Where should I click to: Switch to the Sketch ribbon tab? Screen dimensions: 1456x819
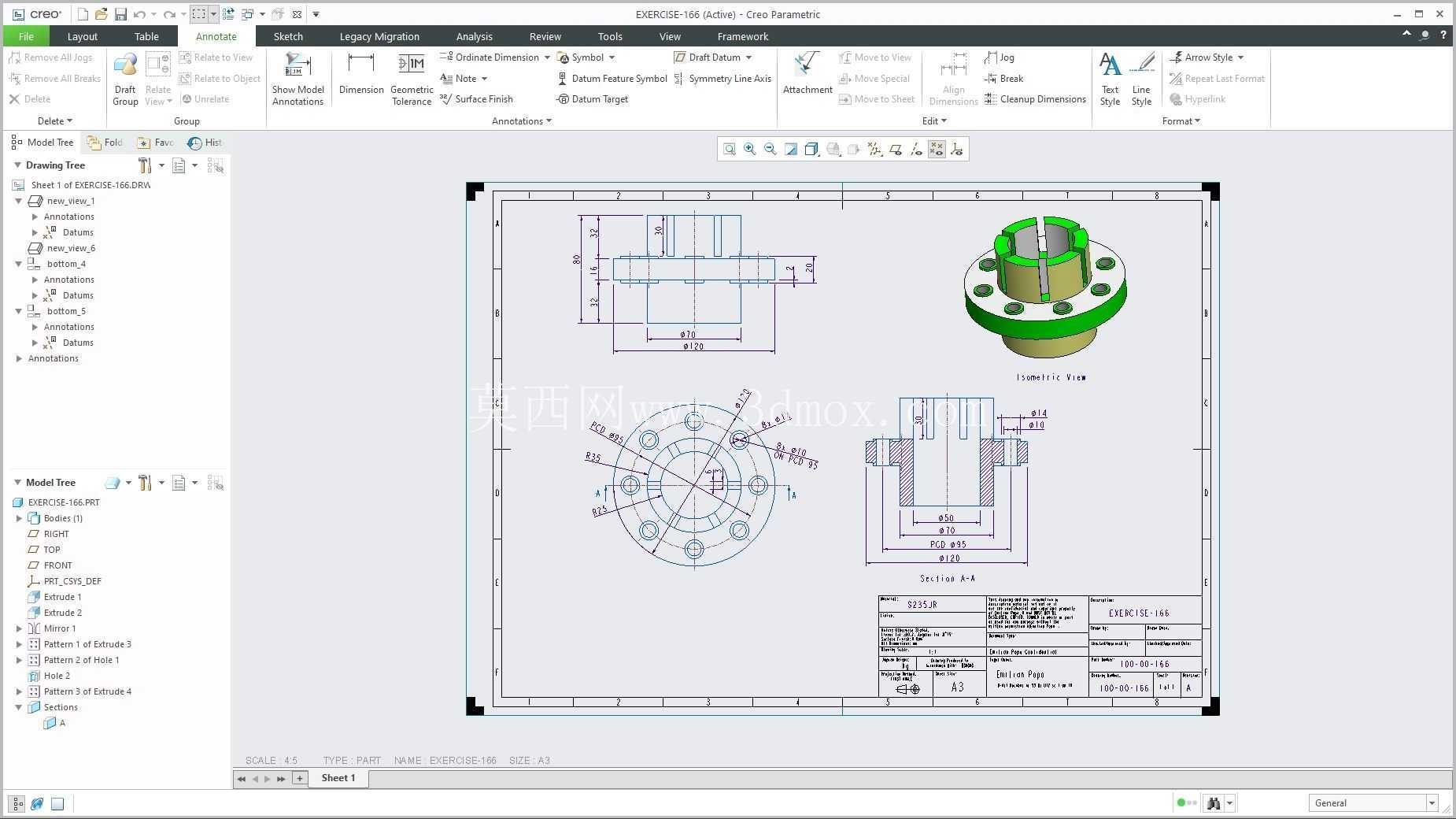click(288, 36)
